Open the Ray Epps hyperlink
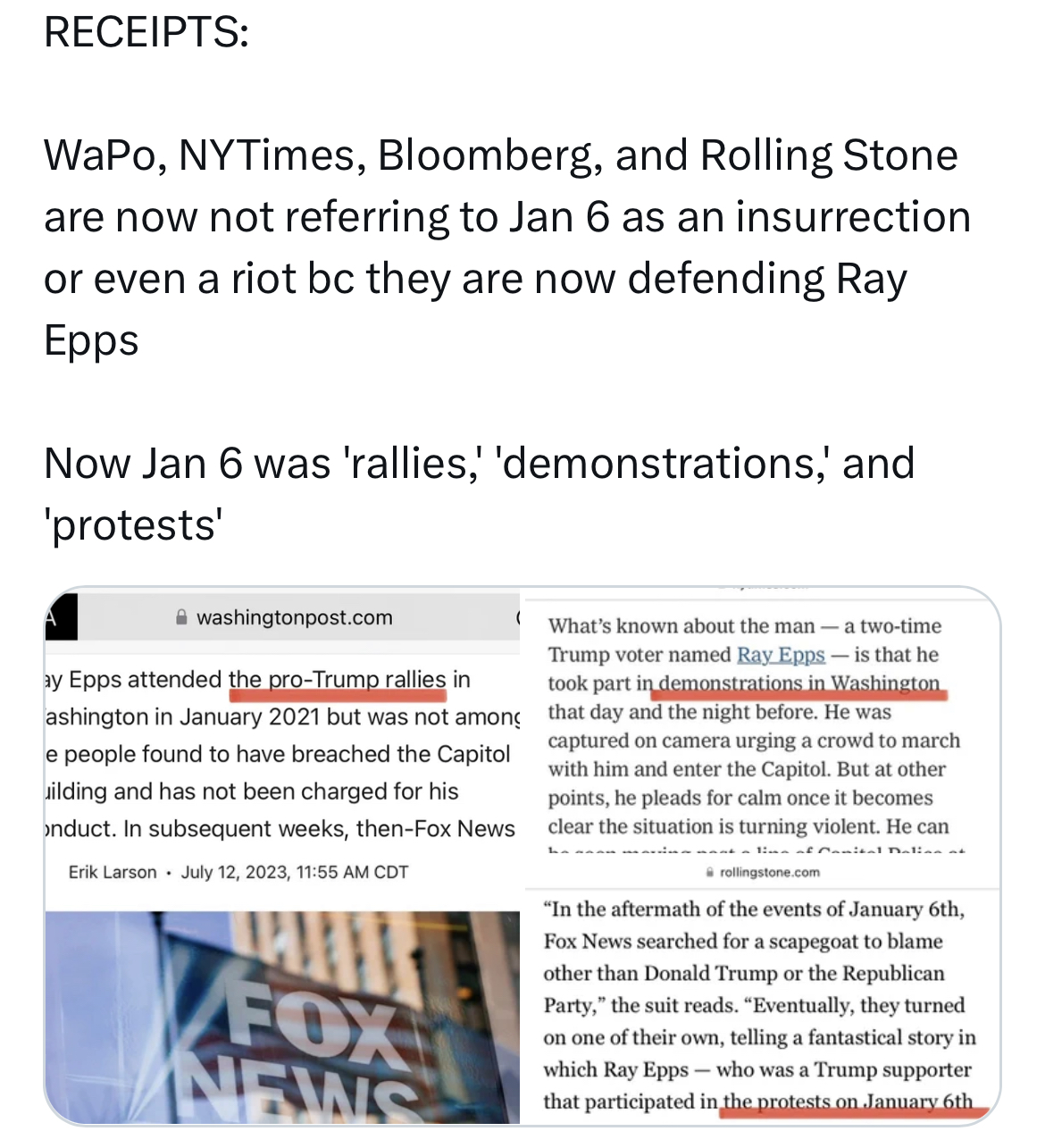The image size is (1045, 1148). pos(781,655)
